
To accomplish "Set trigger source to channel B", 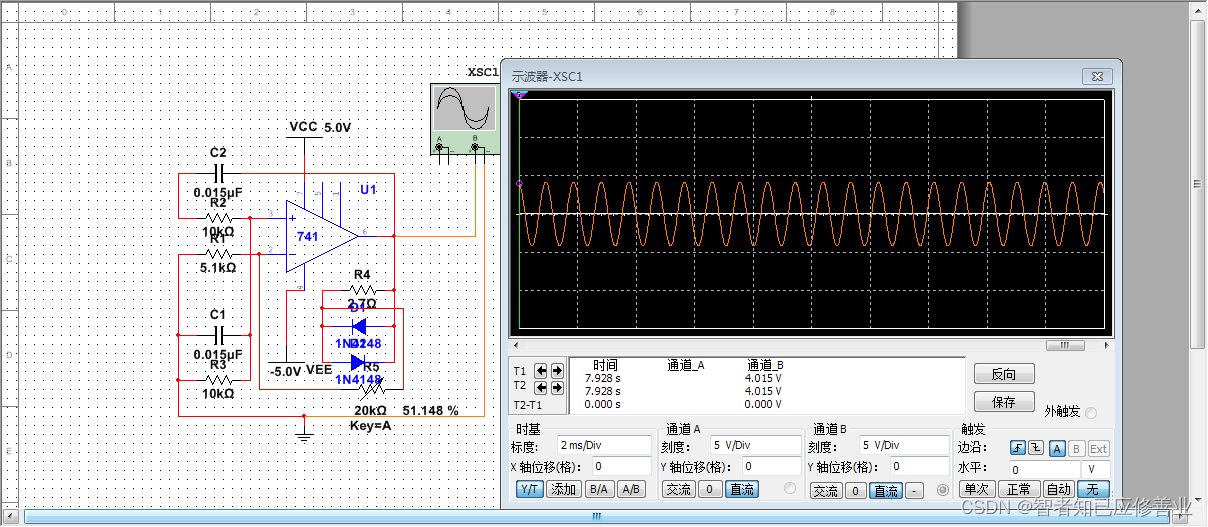I will click(x=1076, y=448).
